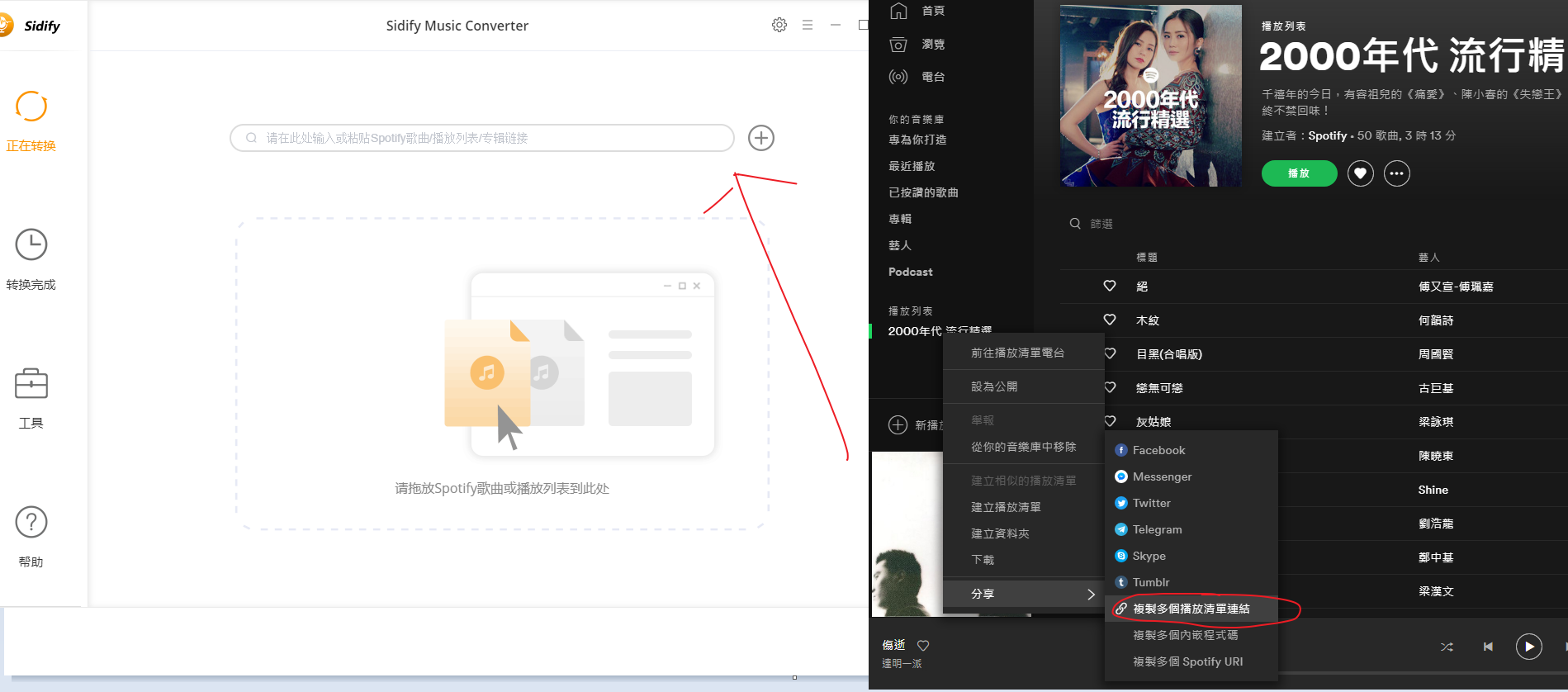Click artist 古巨基

[1436, 388]
